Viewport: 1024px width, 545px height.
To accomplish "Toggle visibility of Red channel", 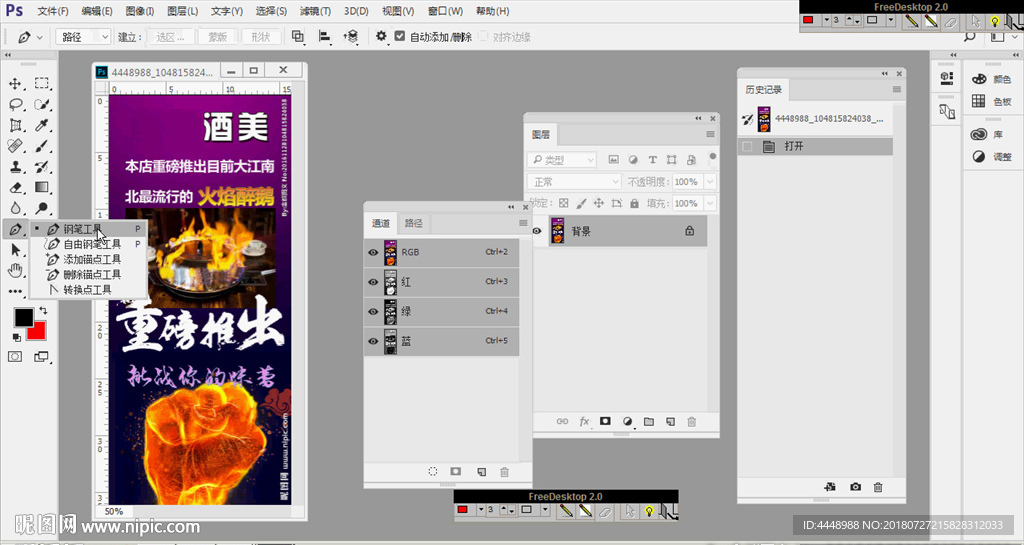I will coord(373,282).
